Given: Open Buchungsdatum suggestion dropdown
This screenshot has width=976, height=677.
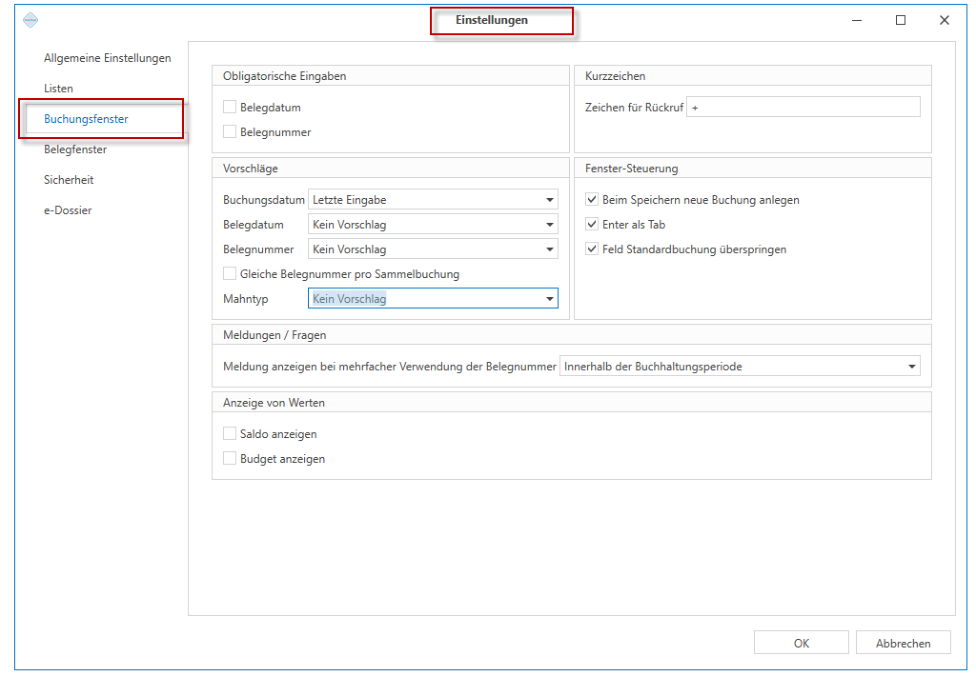Looking at the screenshot, I should (x=433, y=200).
